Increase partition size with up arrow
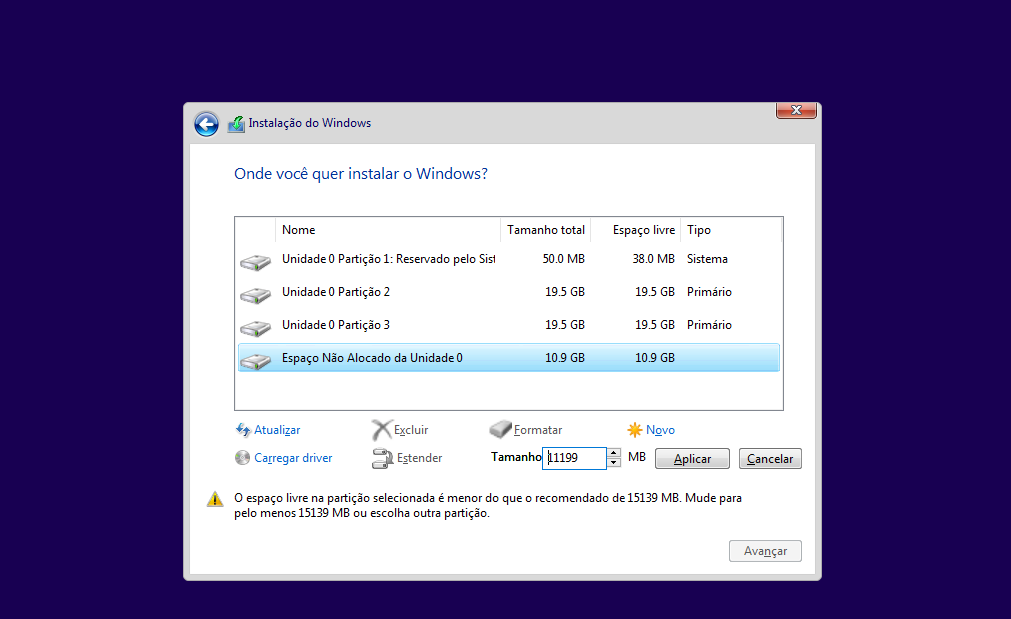Viewport: 1011px width, 619px height. [614, 453]
